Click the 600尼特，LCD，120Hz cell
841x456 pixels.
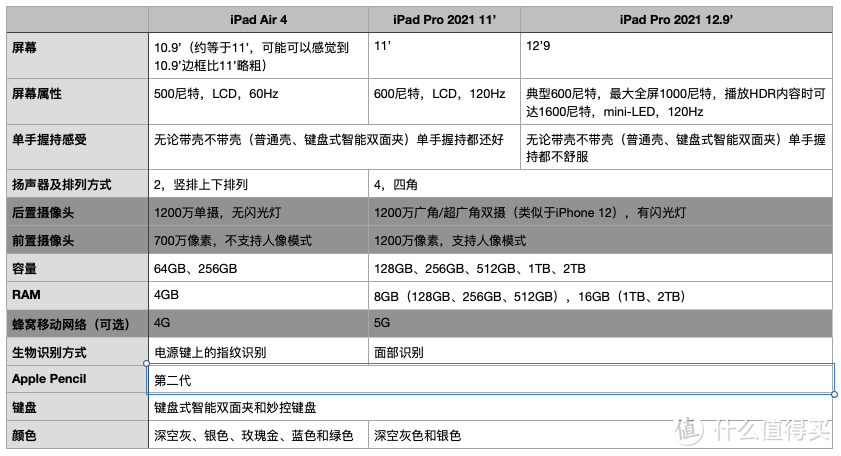[x=444, y=102]
